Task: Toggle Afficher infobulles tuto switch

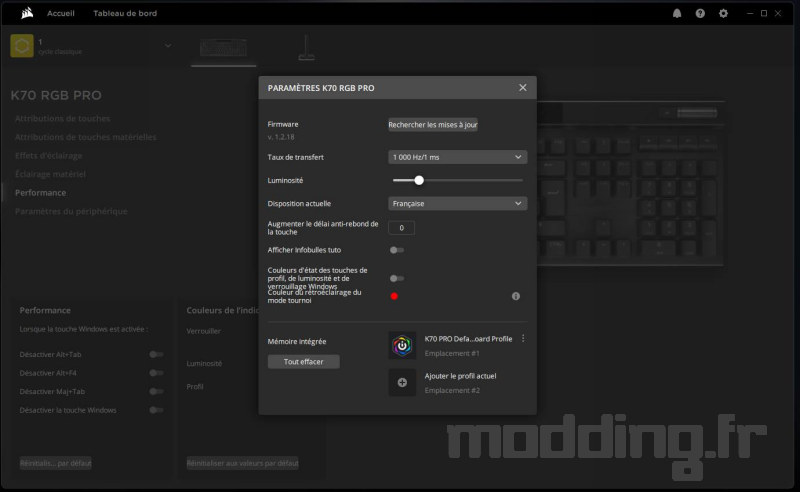Action: tap(396, 250)
